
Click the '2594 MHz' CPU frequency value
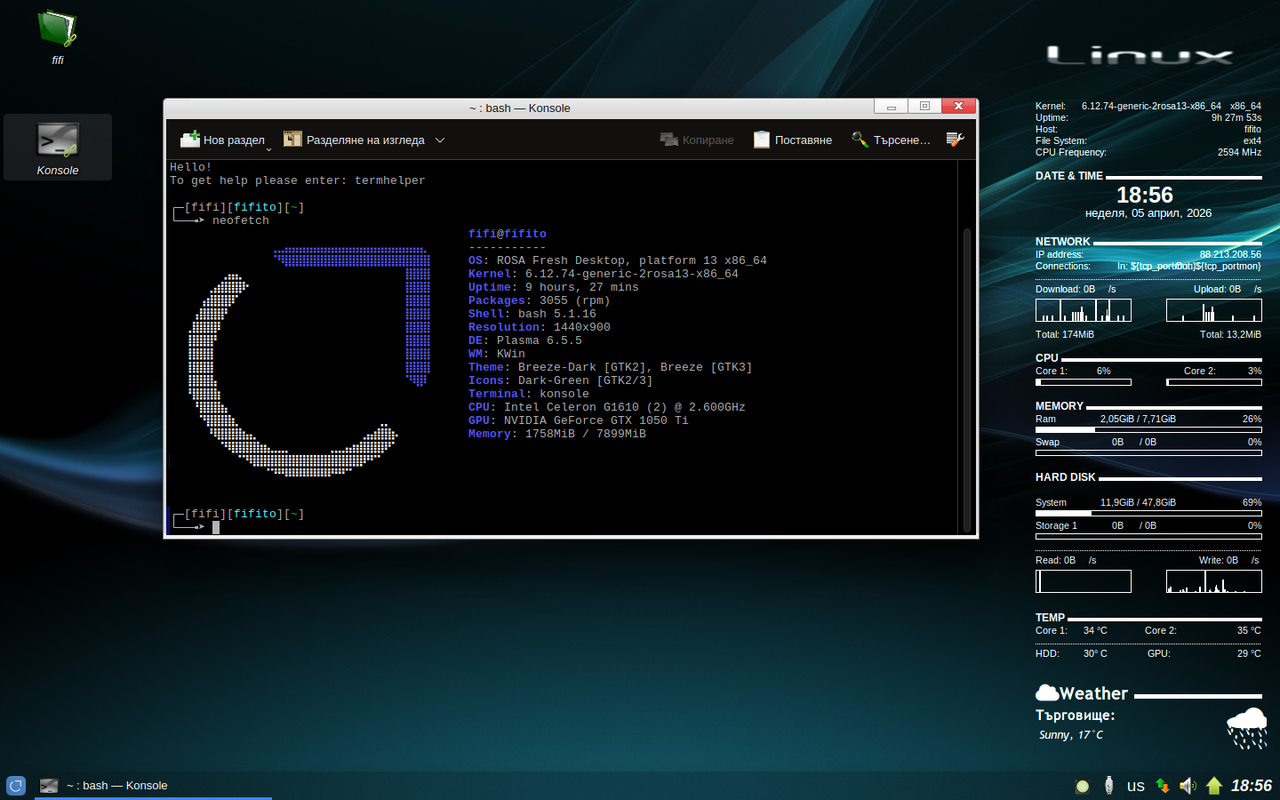[1239, 153]
